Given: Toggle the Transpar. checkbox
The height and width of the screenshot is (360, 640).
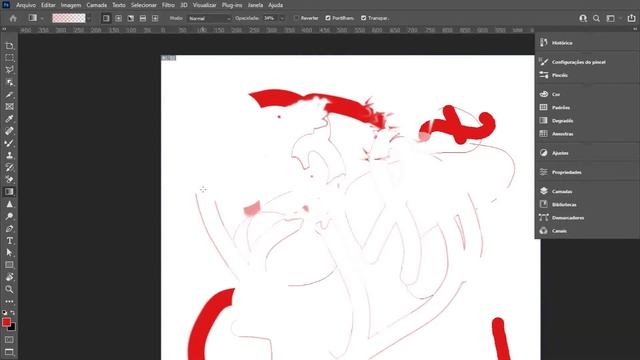Looking at the screenshot, I should pos(363,18).
